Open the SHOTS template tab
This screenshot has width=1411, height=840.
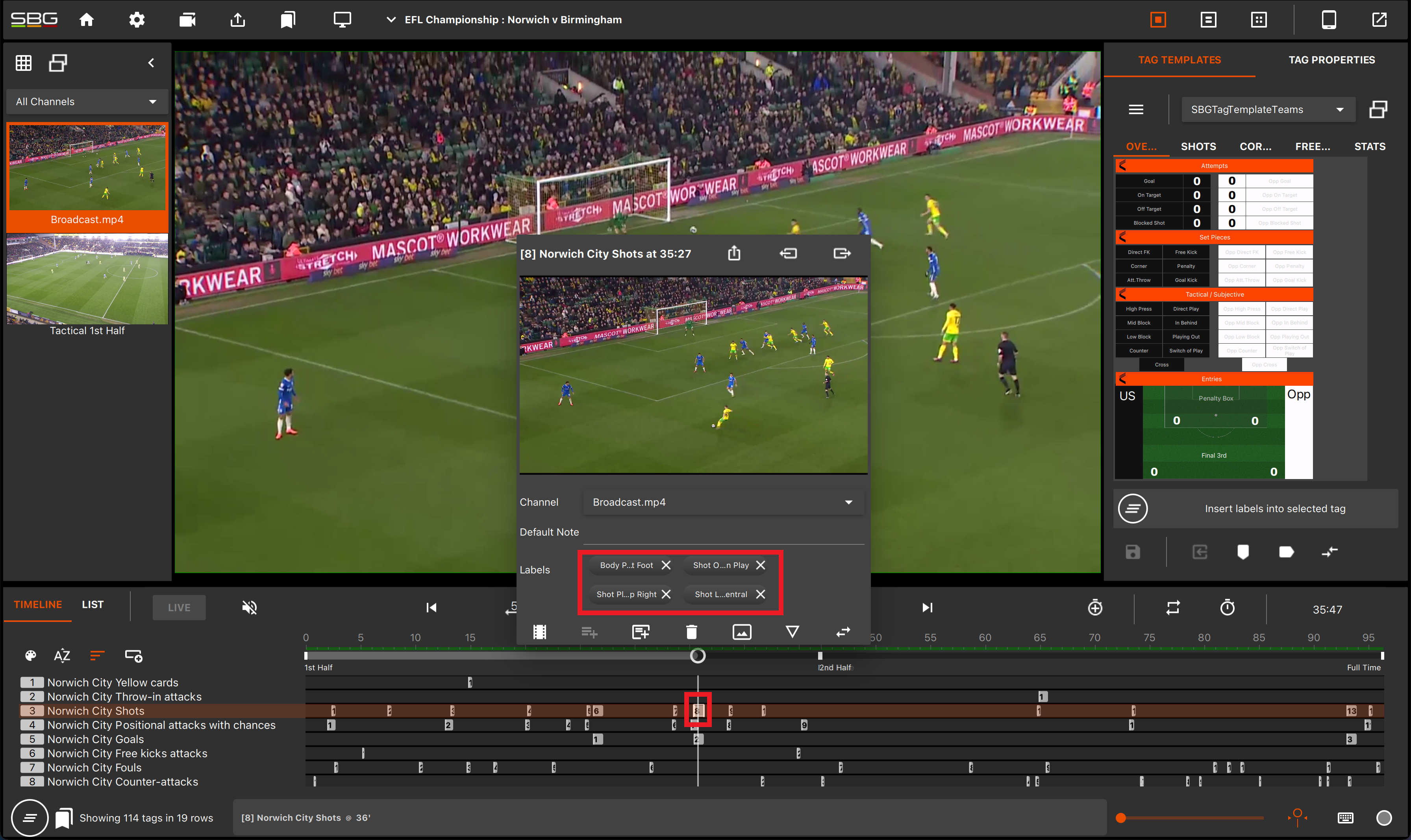coord(1198,146)
